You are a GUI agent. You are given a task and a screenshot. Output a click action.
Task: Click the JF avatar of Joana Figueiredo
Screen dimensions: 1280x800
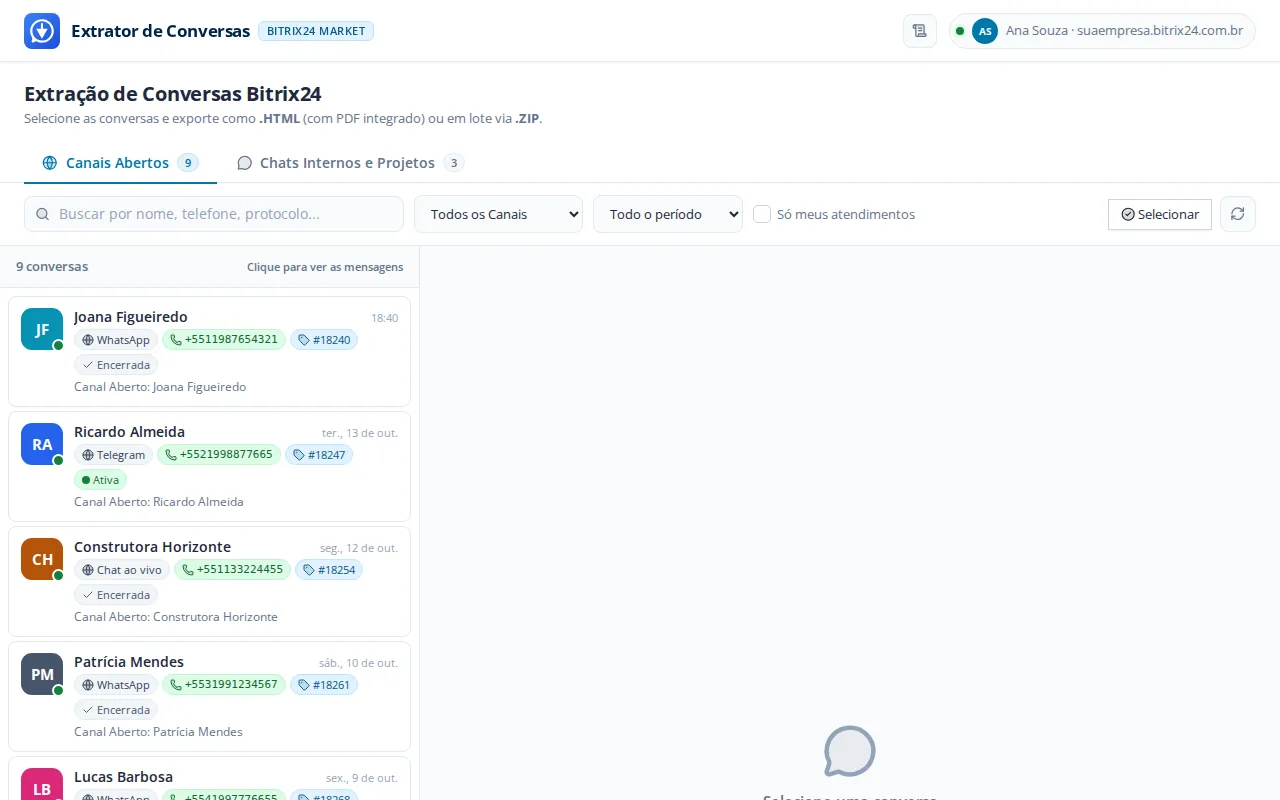(42, 329)
